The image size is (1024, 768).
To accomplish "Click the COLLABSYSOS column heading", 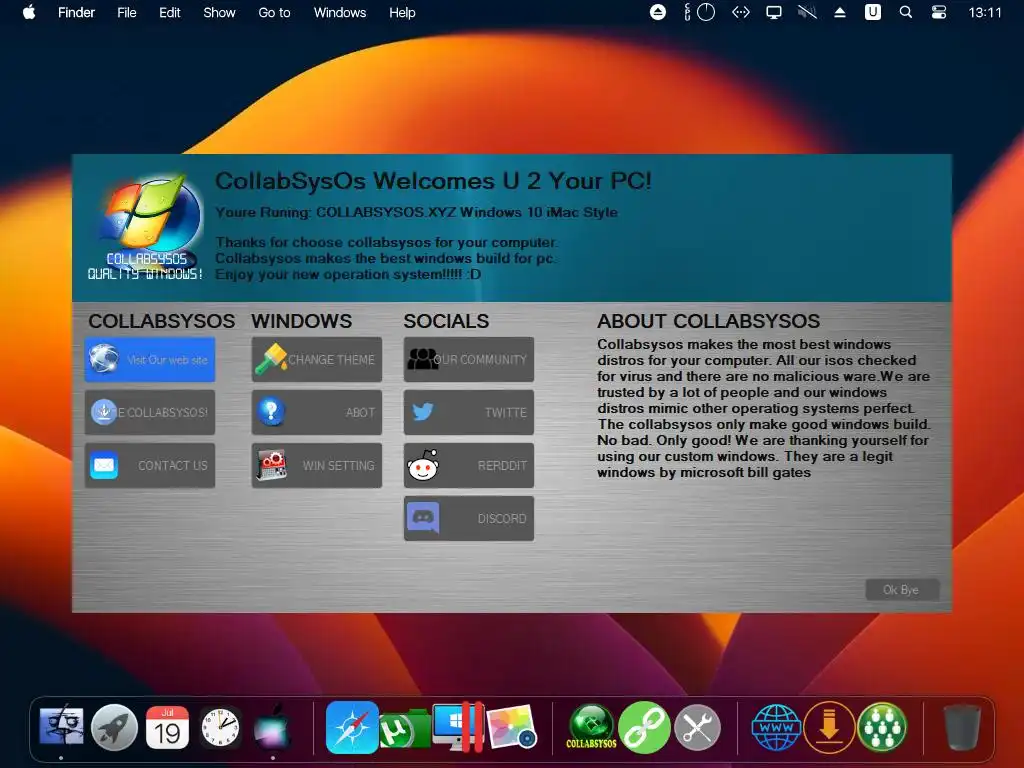I will (161, 321).
